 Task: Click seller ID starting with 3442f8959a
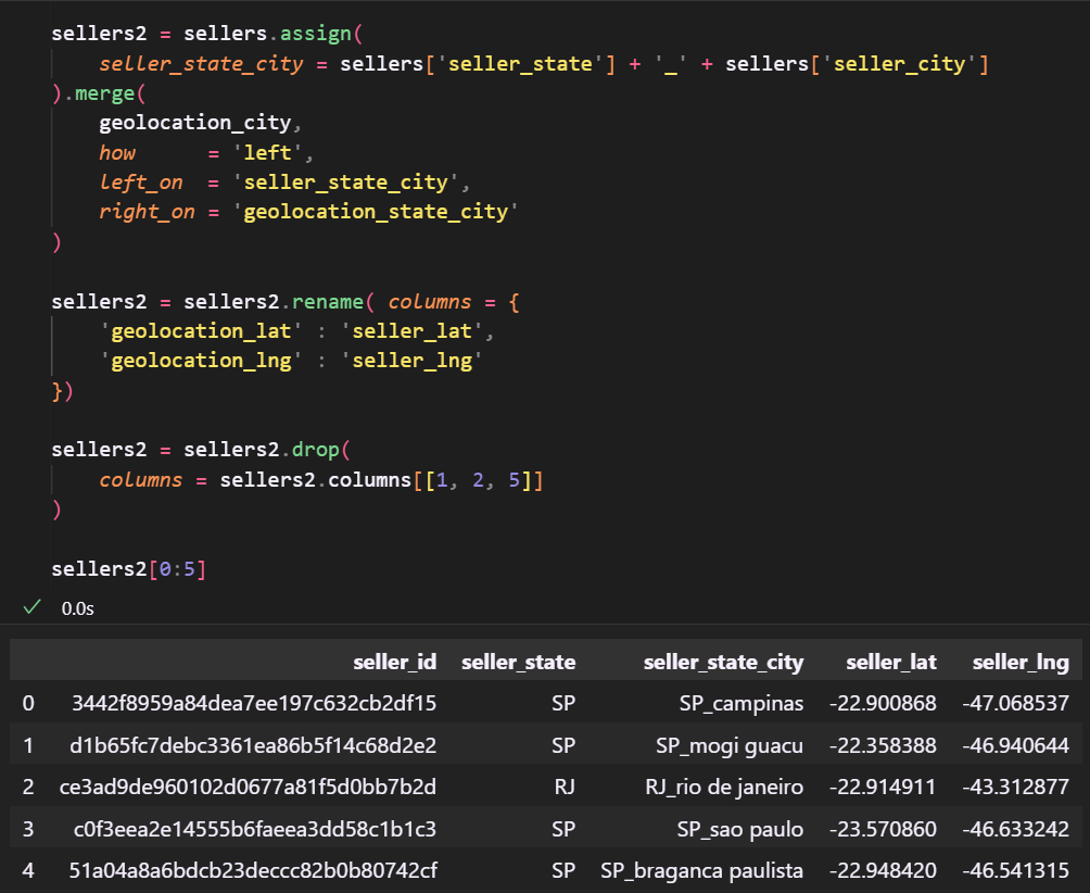click(254, 703)
